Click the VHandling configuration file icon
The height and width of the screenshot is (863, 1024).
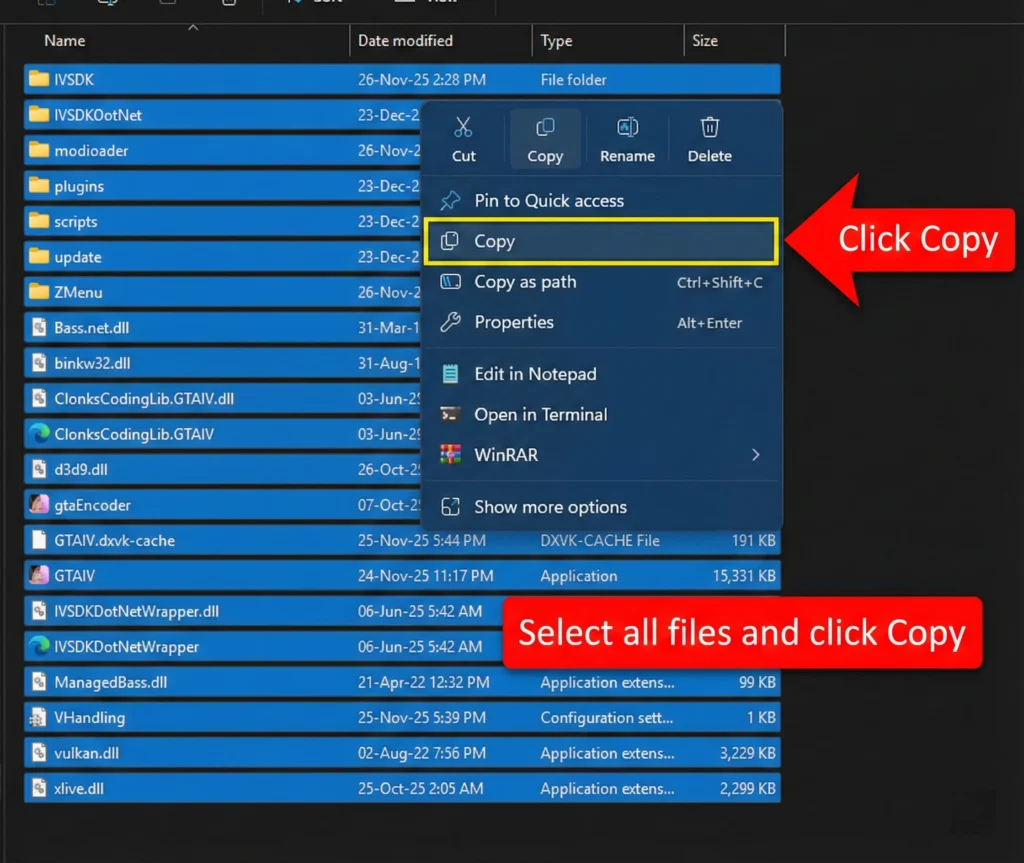(x=39, y=718)
